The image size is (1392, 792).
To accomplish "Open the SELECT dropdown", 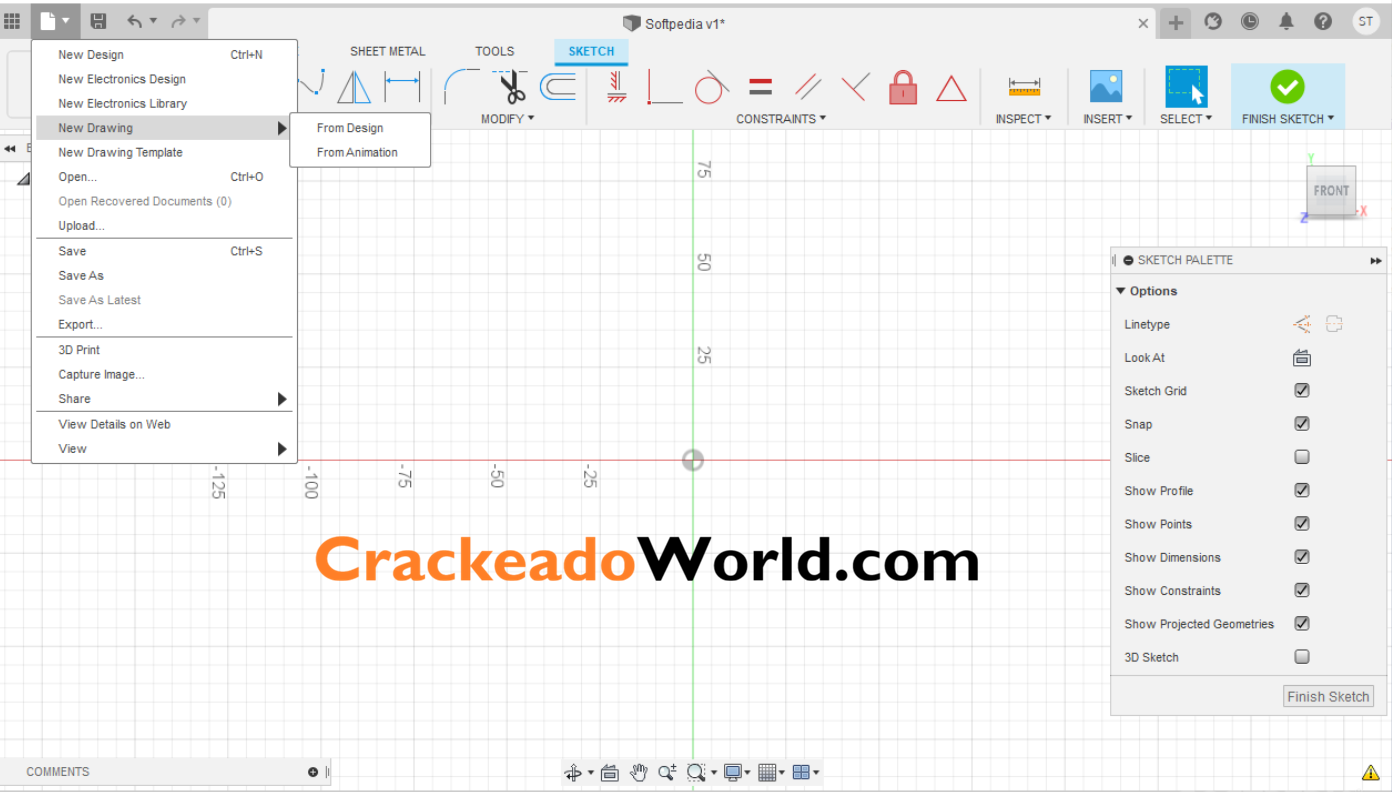I will pyautogui.click(x=1186, y=119).
